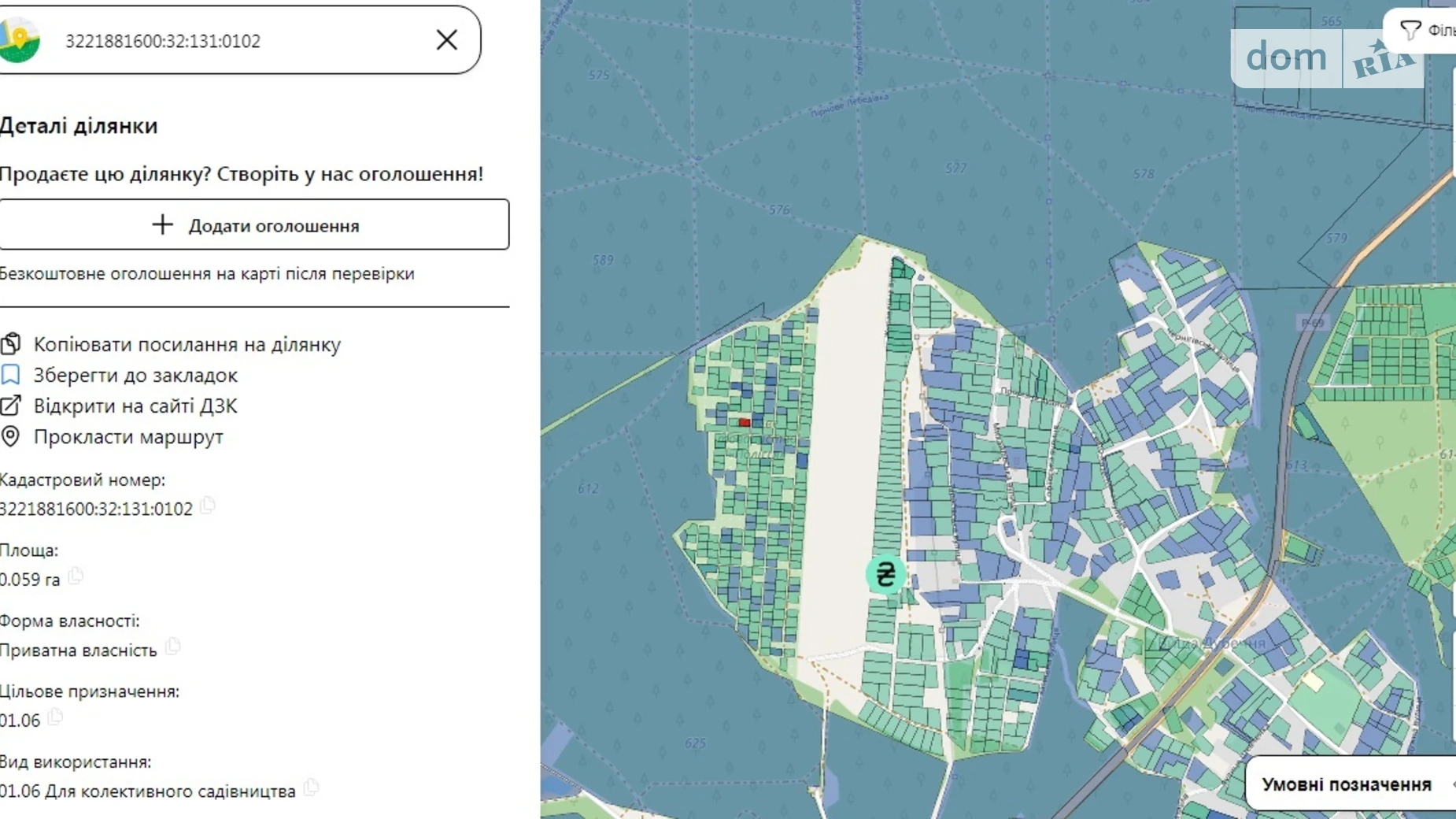Click the Копіювати посилання на ділянку link
Screen dimensions: 1456x819
[x=187, y=345]
